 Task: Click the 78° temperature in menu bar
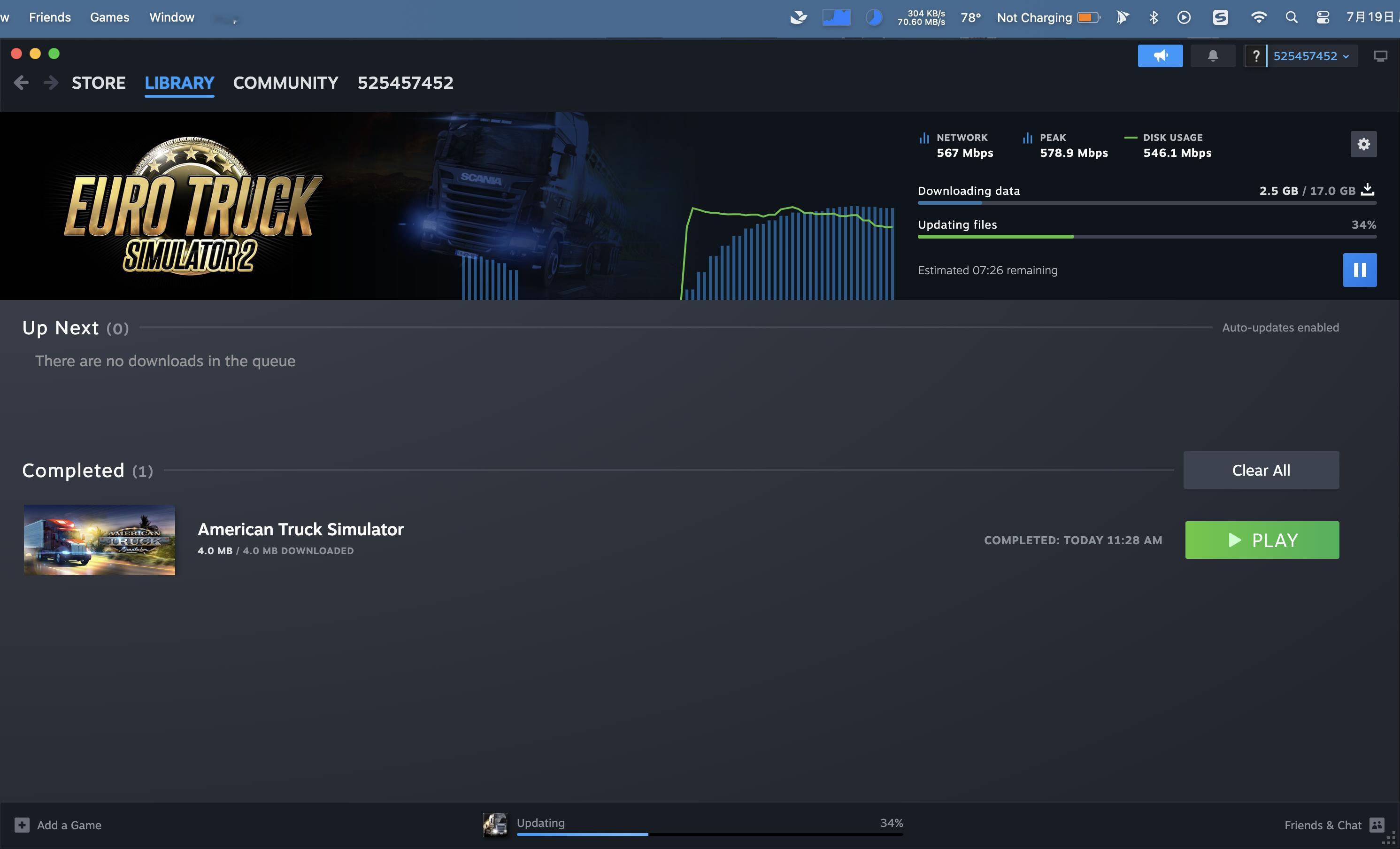click(x=970, y=18)
